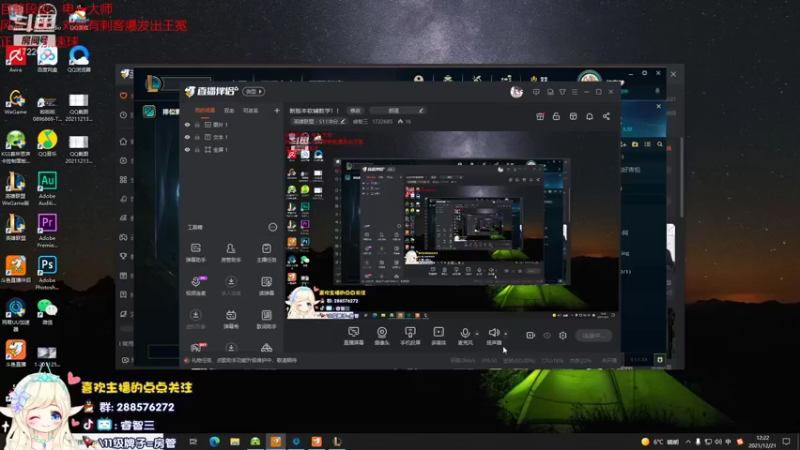Edit the 频道 channel field
Viewport: 800px width, 450px height.
(x=397, y=110)
